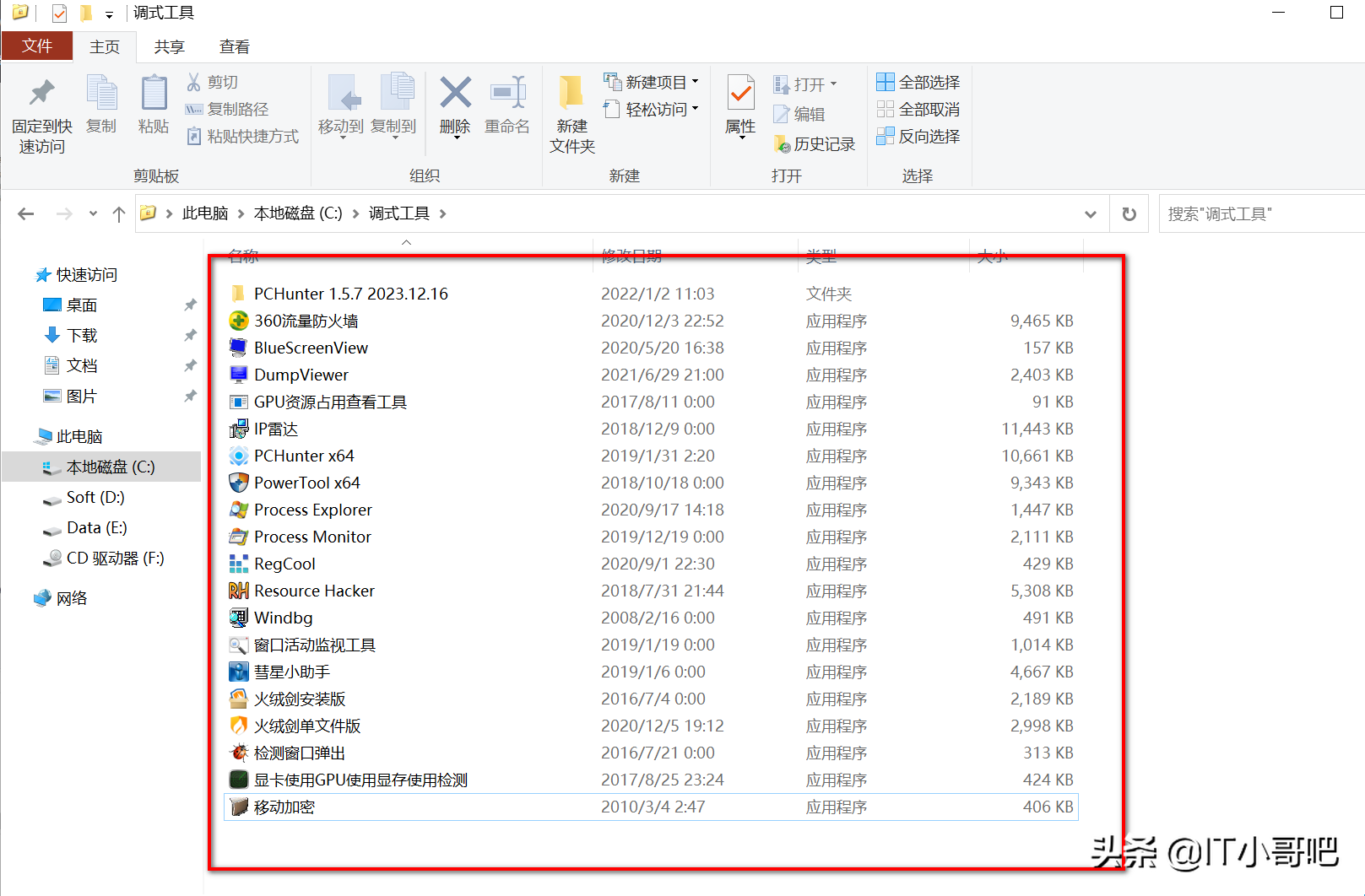
Task: Open the 打开 button's dropdown arrow
Action: click(832, 84)
